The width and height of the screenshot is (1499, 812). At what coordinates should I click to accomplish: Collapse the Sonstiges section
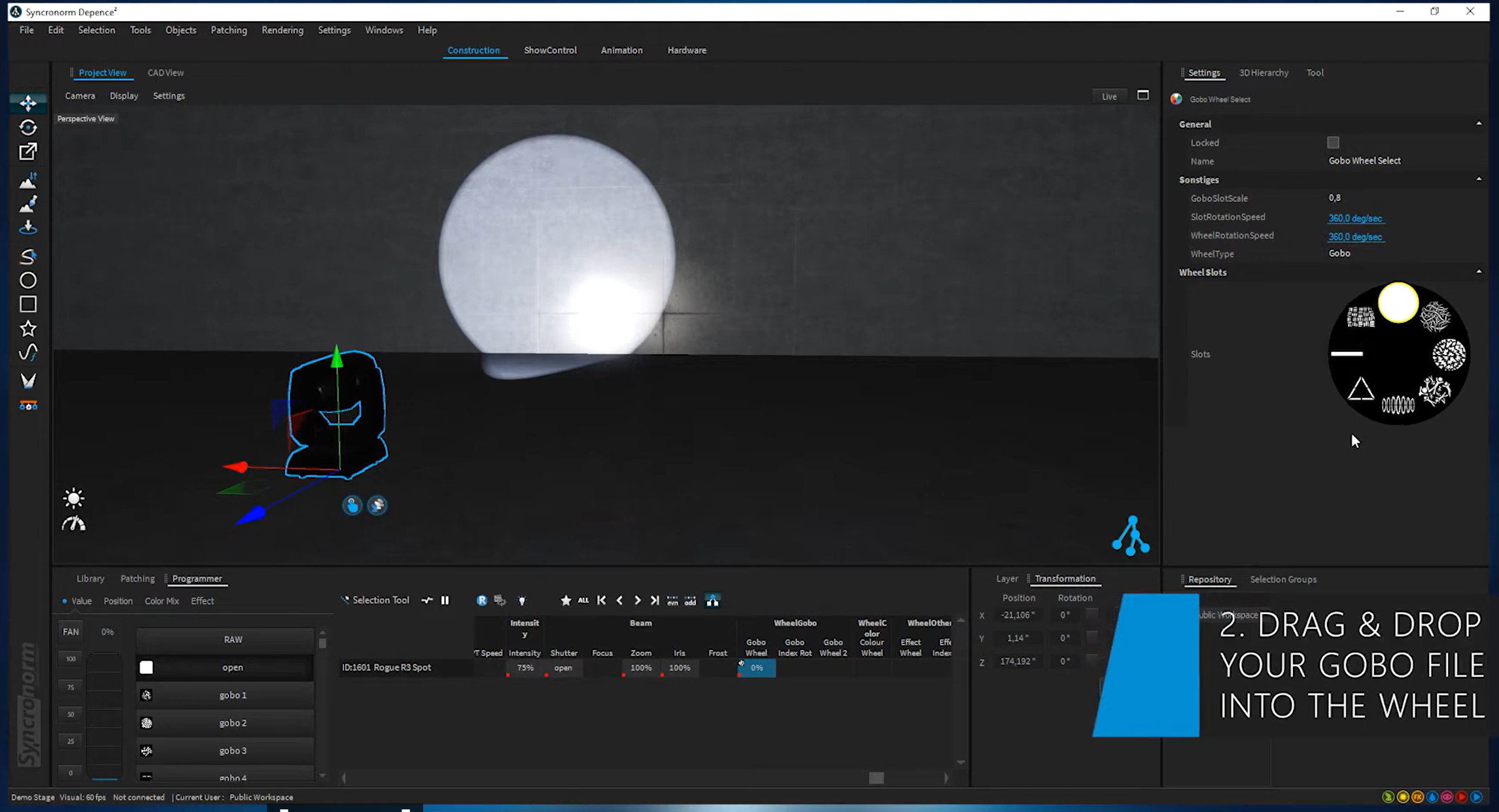click(1479, 179)
